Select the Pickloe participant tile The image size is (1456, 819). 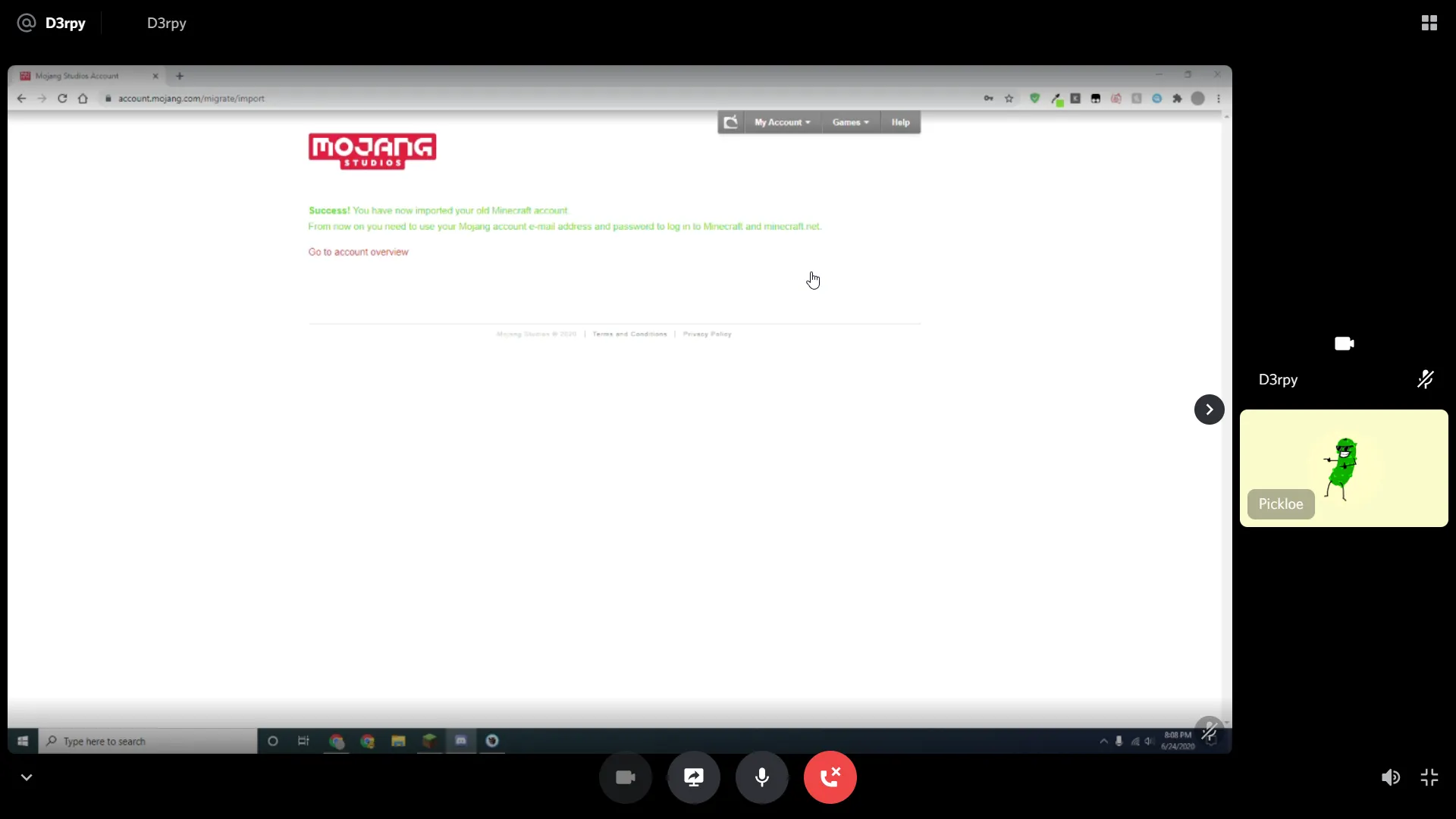click(1344, 468)
